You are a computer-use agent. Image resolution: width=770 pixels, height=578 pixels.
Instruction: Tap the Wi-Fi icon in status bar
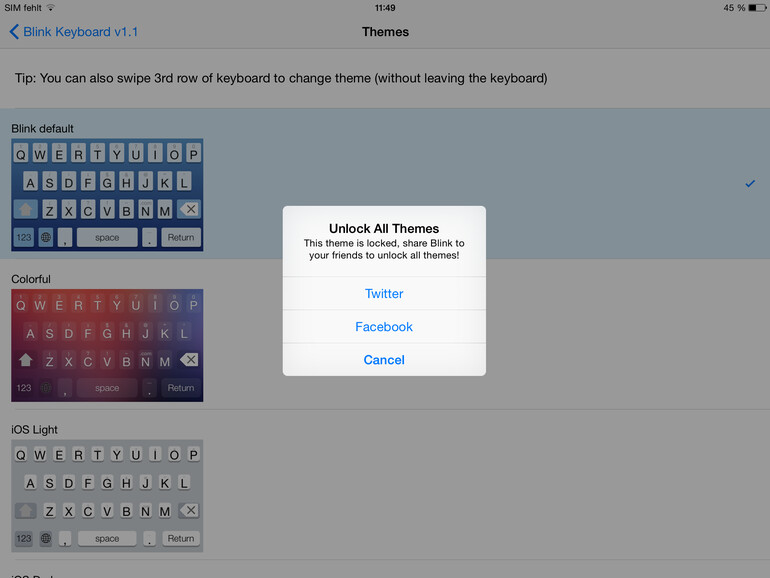coord(50,7)
